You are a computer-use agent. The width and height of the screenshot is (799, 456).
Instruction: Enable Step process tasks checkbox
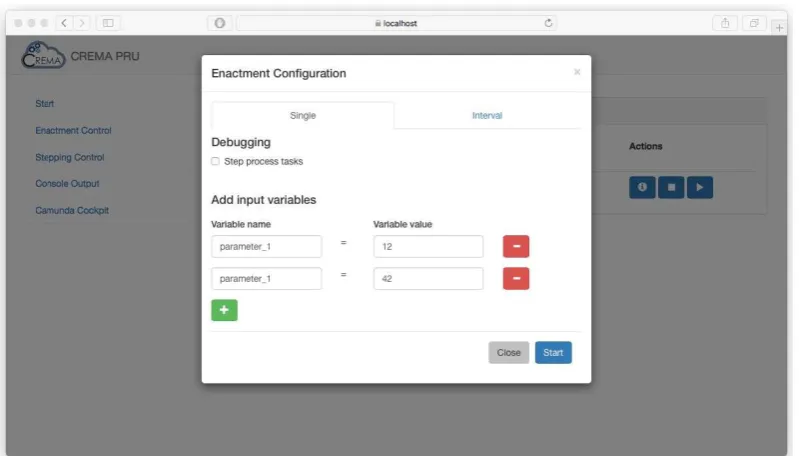click(215, 161)
